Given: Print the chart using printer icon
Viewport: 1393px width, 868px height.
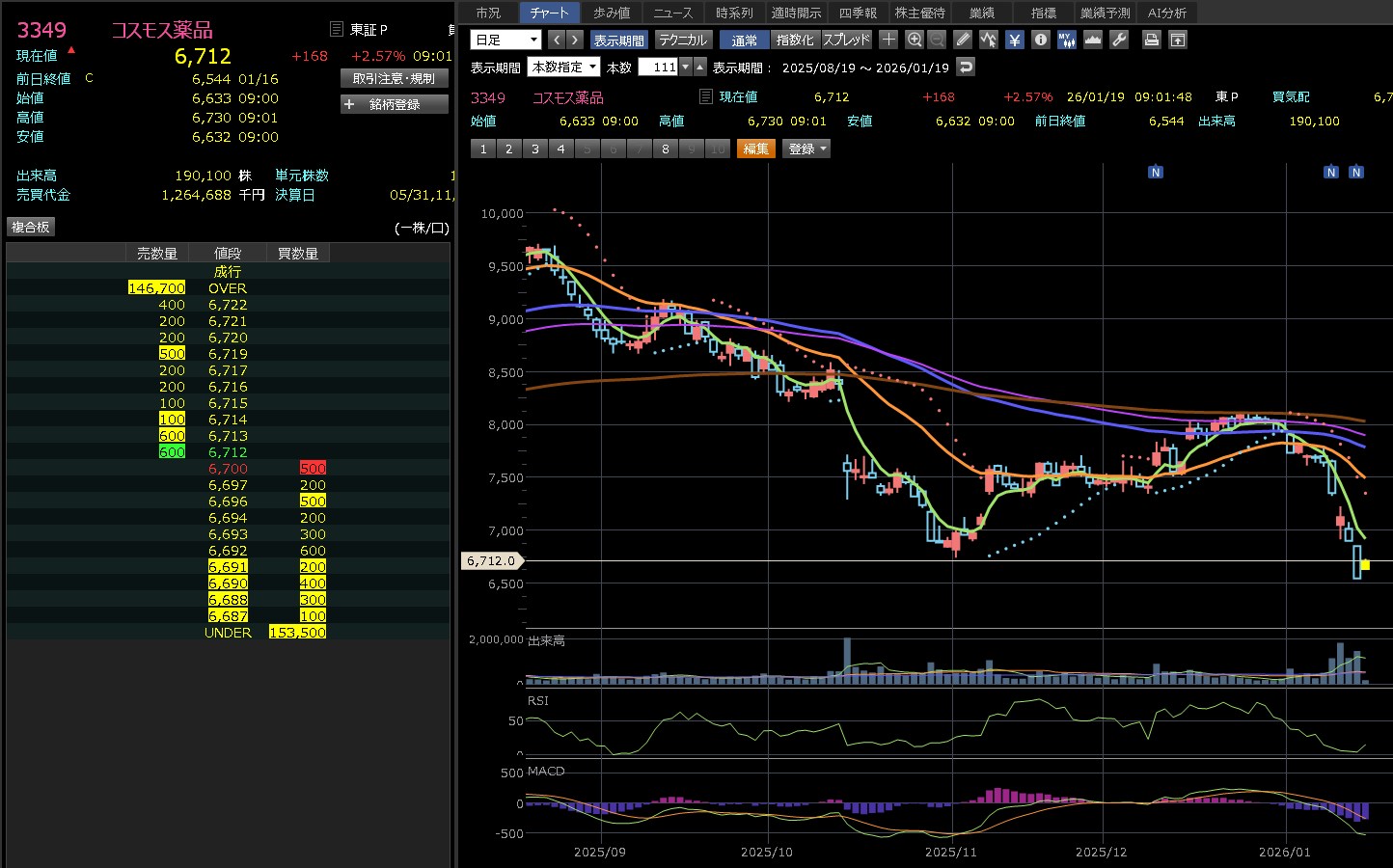Looking at the screenshot, I should click(x=1151, y=40).
